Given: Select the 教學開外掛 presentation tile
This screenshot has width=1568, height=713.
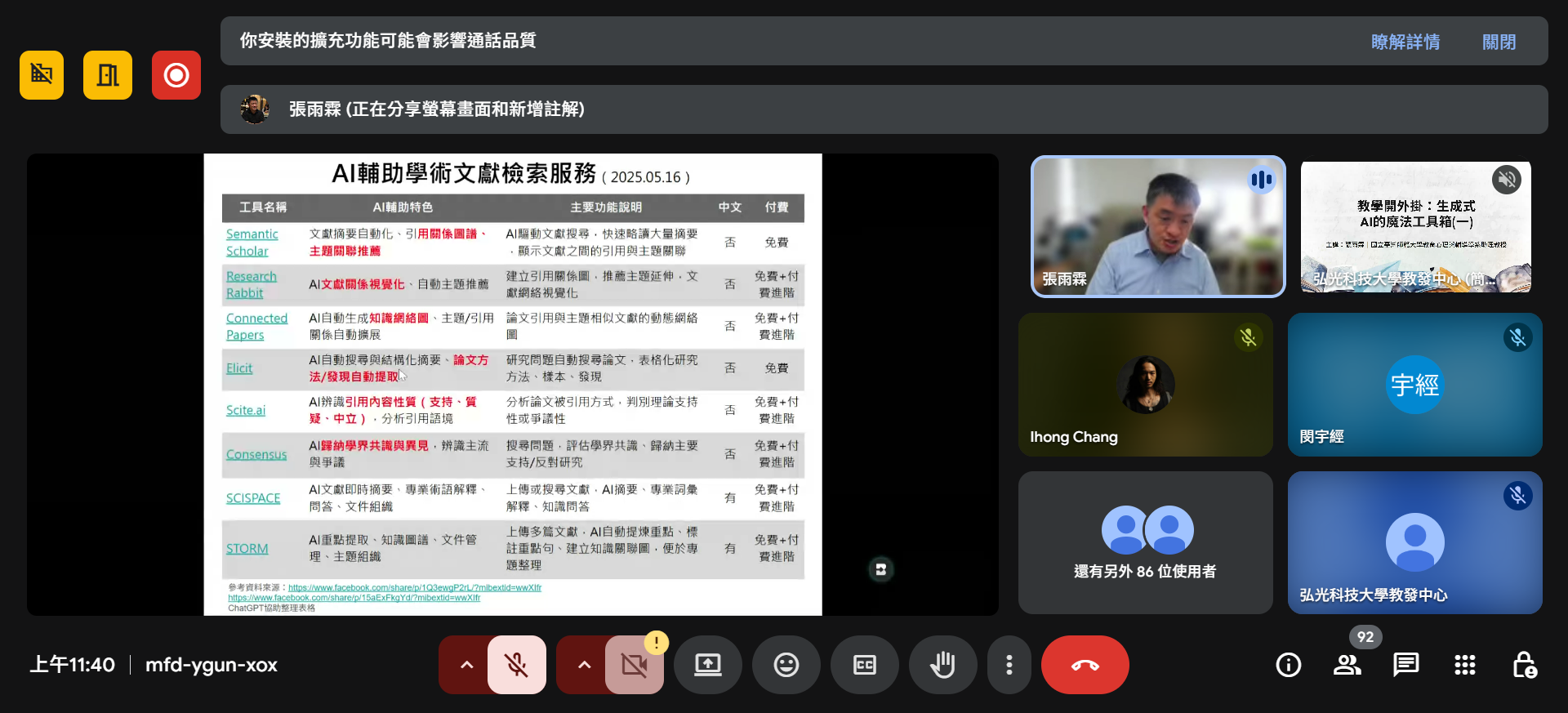Looking at the screenshot, I should pos(1416,226).
